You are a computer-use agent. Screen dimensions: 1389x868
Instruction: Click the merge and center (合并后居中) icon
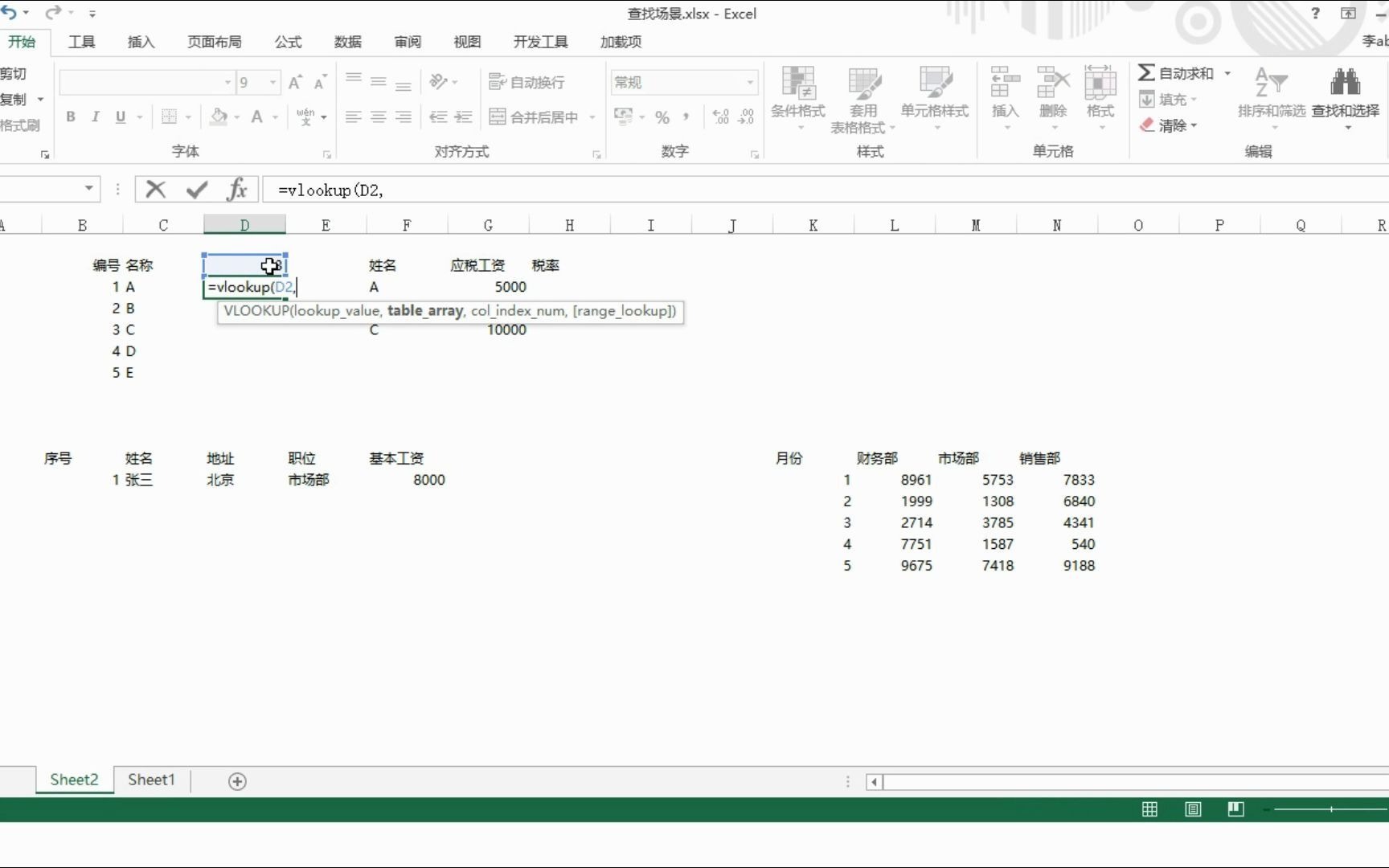pos(535,117)
